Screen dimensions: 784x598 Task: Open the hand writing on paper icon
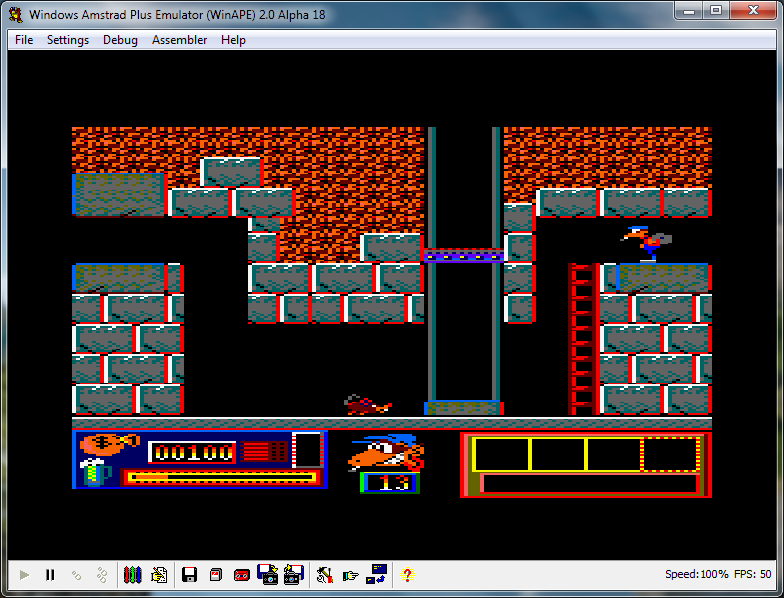(x=159, y=575)
